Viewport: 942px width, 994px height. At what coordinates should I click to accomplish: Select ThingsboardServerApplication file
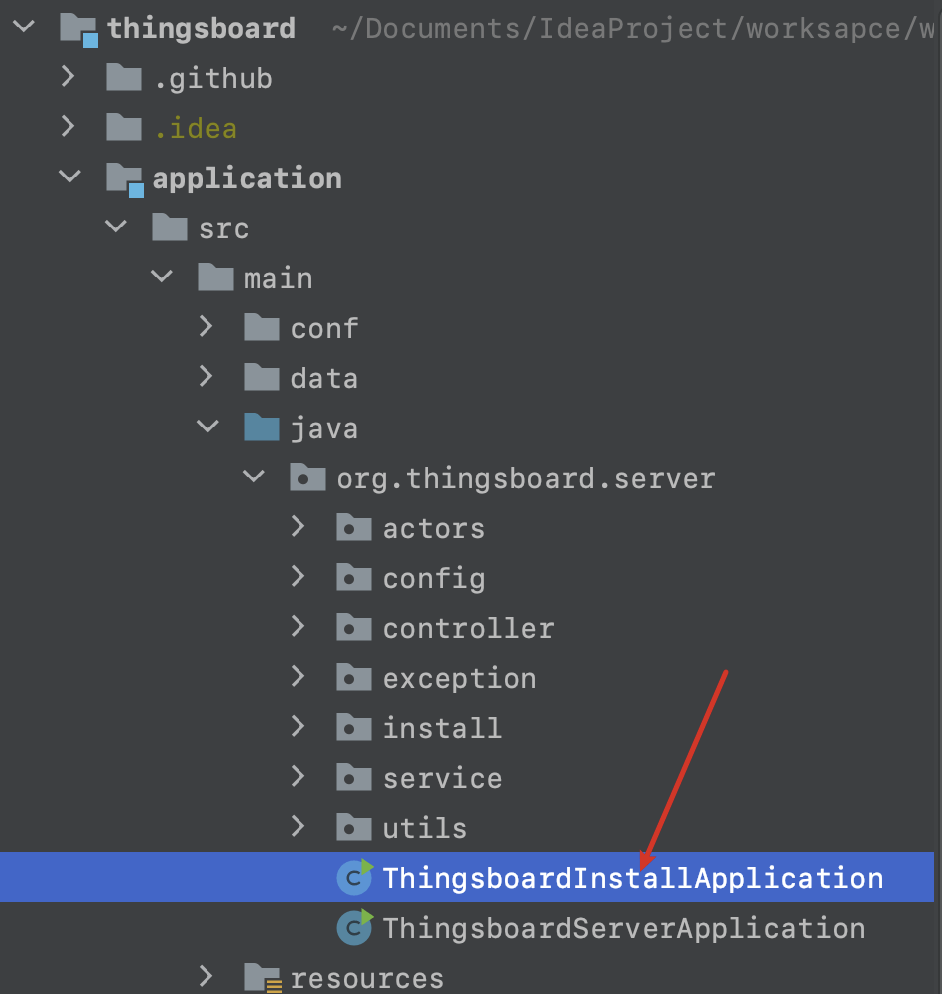pyautogui.click(x=624, y=929)
